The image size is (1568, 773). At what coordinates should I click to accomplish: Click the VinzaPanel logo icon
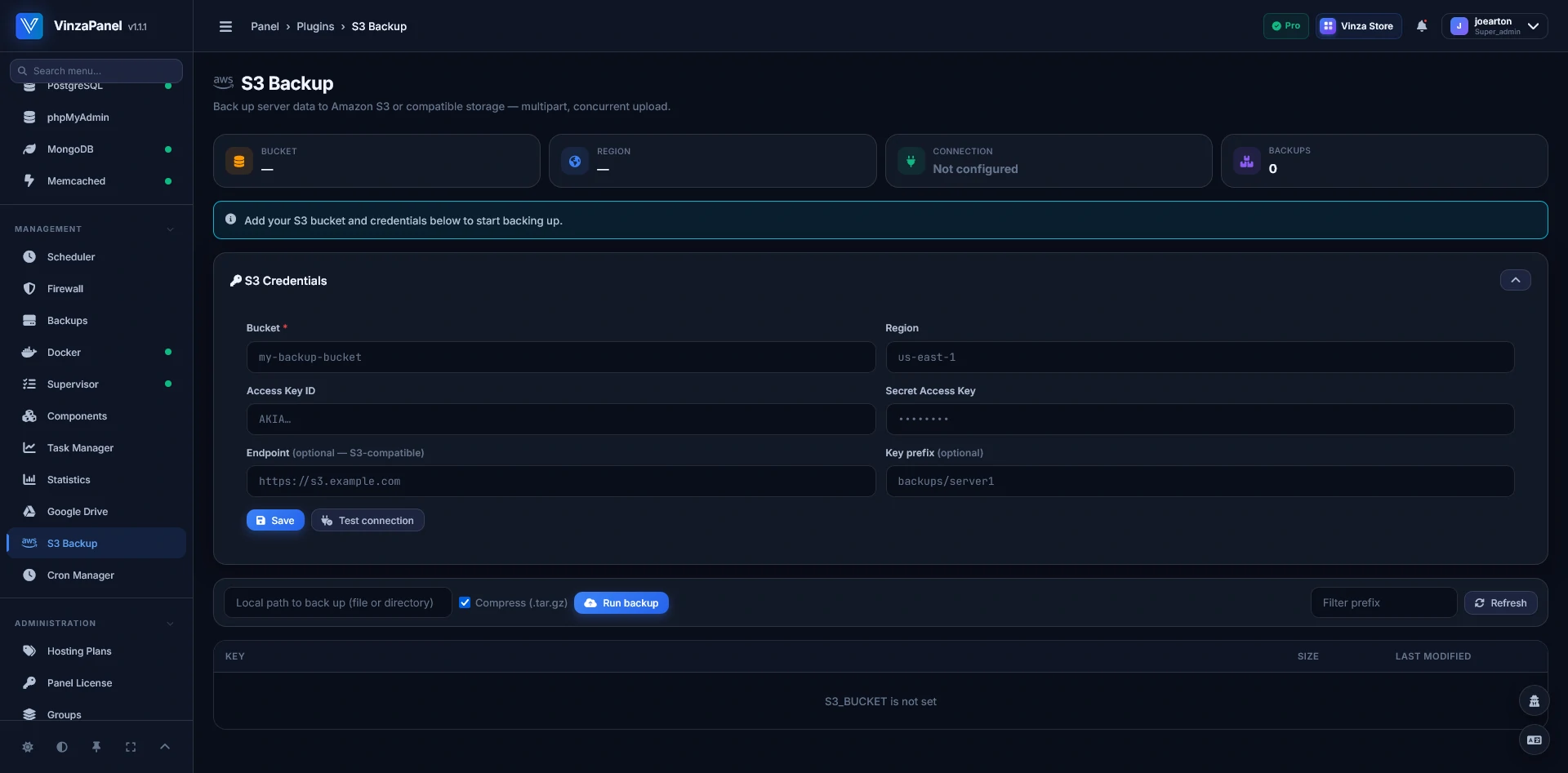tap(29, 26)
